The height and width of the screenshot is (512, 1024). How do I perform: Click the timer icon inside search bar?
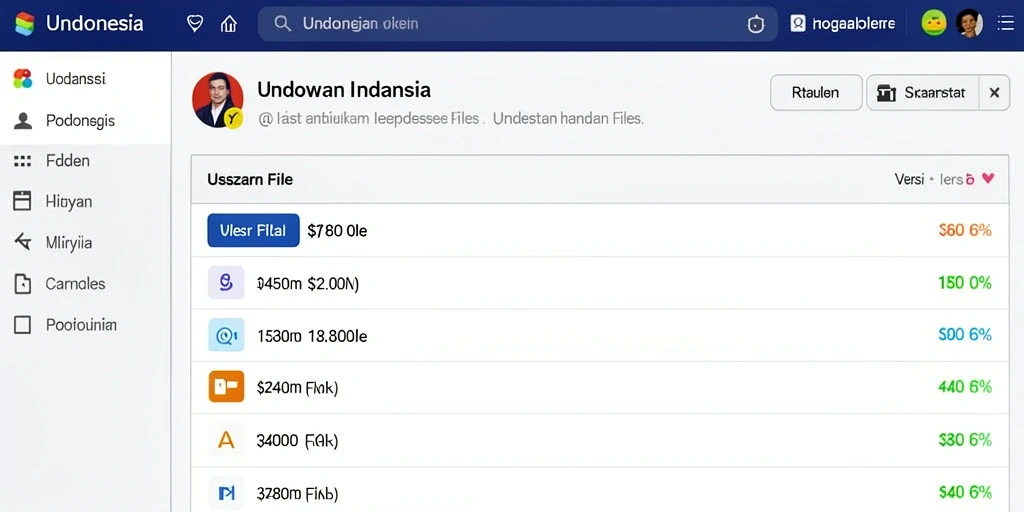coord(756,25)
